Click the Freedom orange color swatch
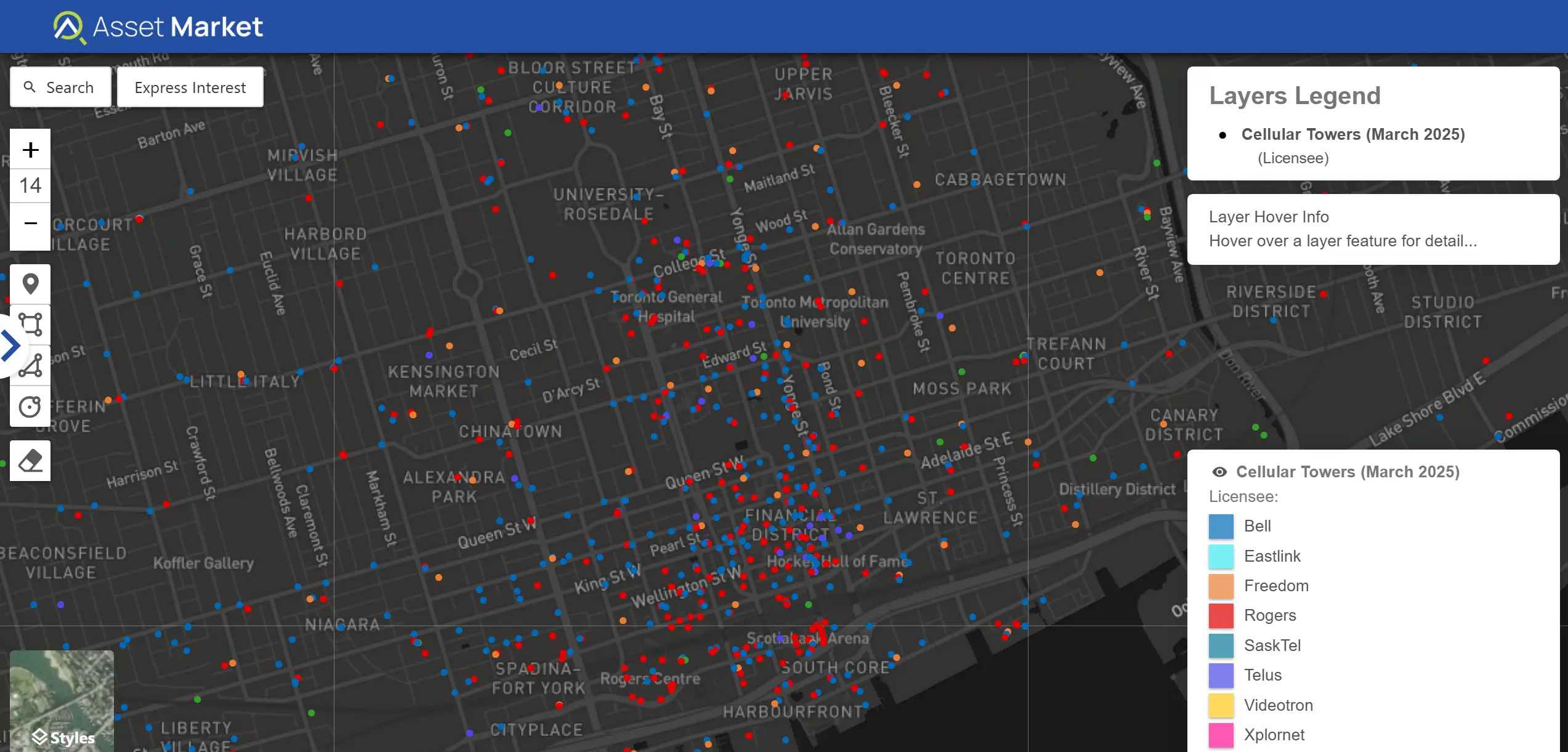Screen dimensions: 1568x752 [1221, 586]
